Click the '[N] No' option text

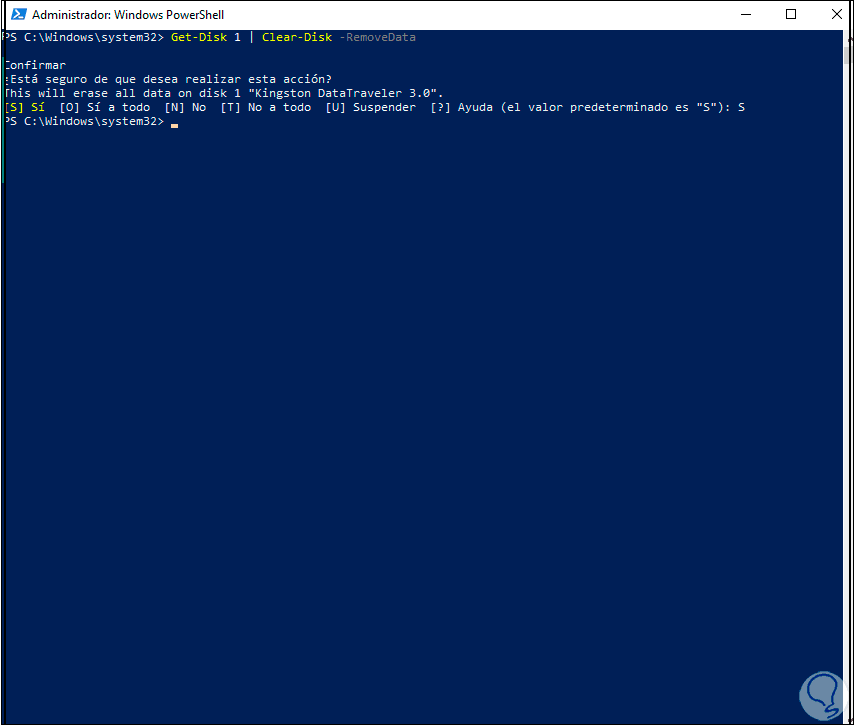(x=185, y=107)
